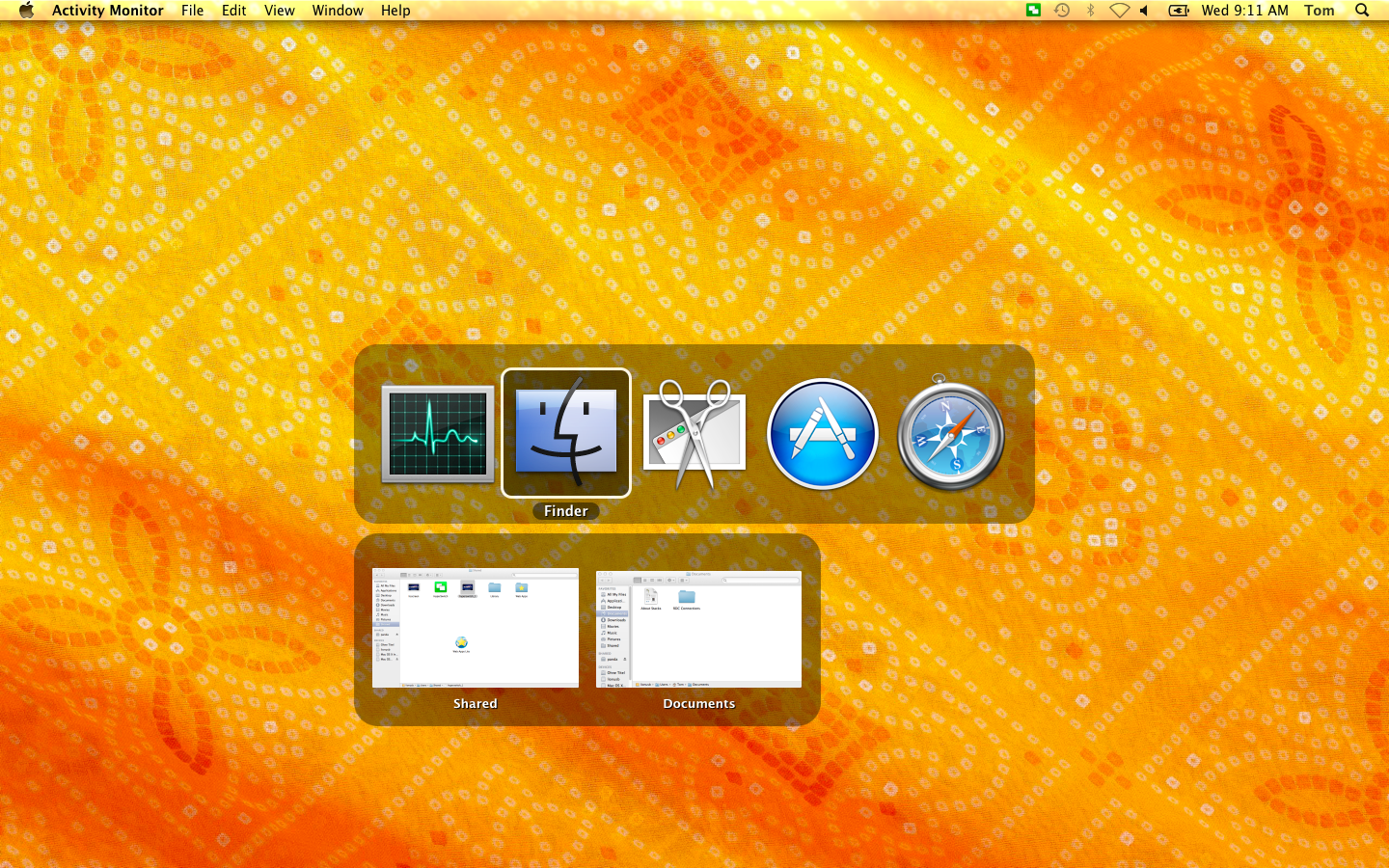Open the Help menu
The image size is (1389, 868).
pyautogui.click(x=395, y=11)
